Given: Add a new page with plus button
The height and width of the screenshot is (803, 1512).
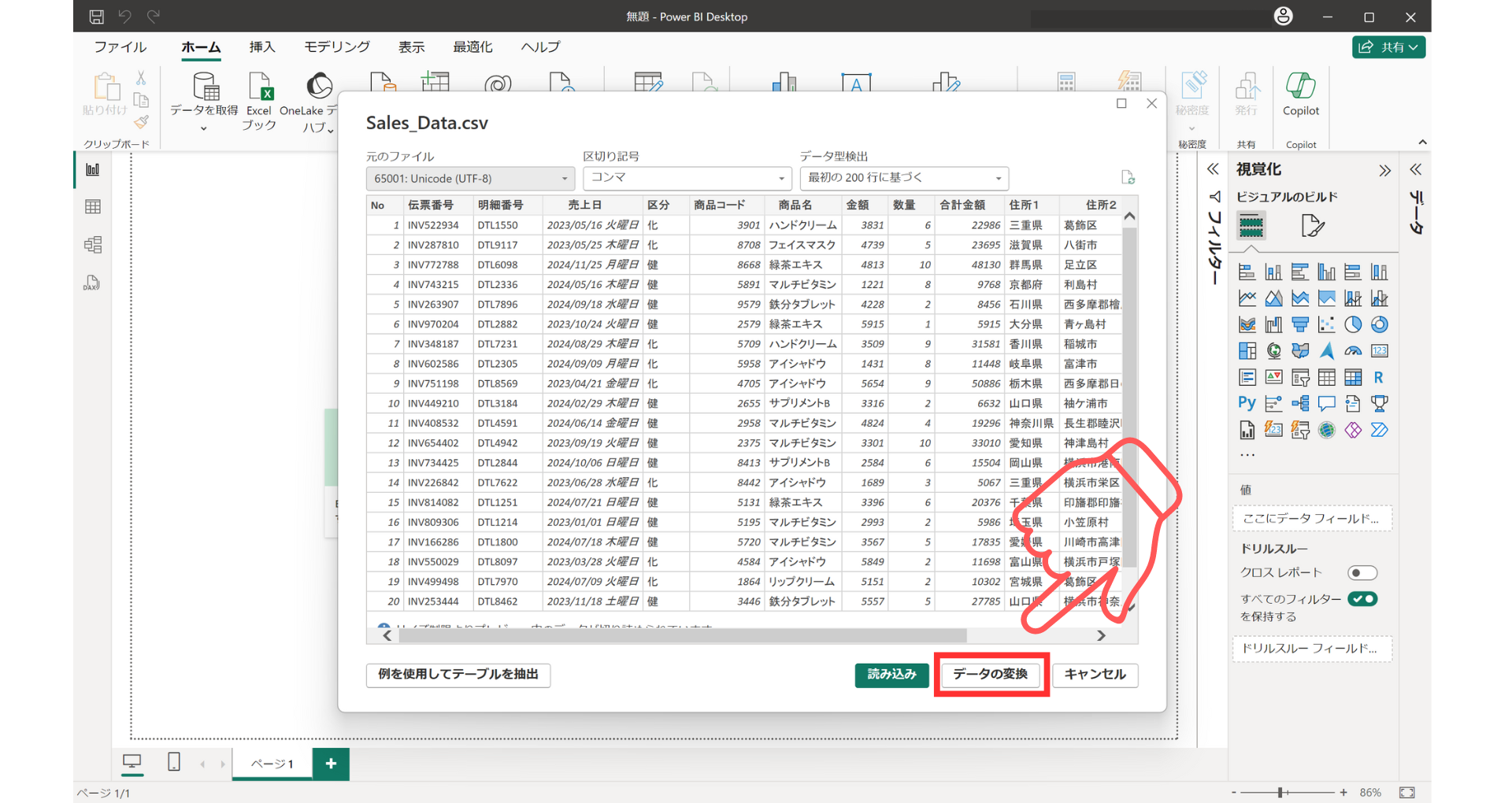Looking at the screenshot, I should [x=331, y=764].
